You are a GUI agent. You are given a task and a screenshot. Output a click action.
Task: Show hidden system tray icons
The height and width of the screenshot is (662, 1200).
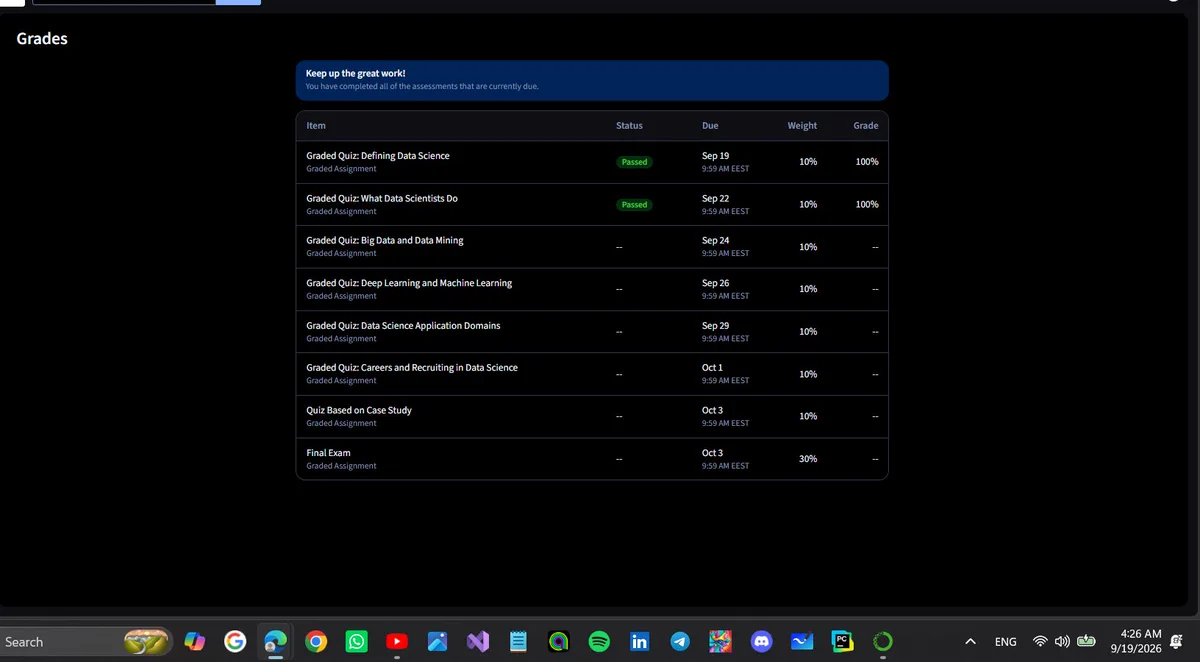pyautogui.click(x=970, y=641)
